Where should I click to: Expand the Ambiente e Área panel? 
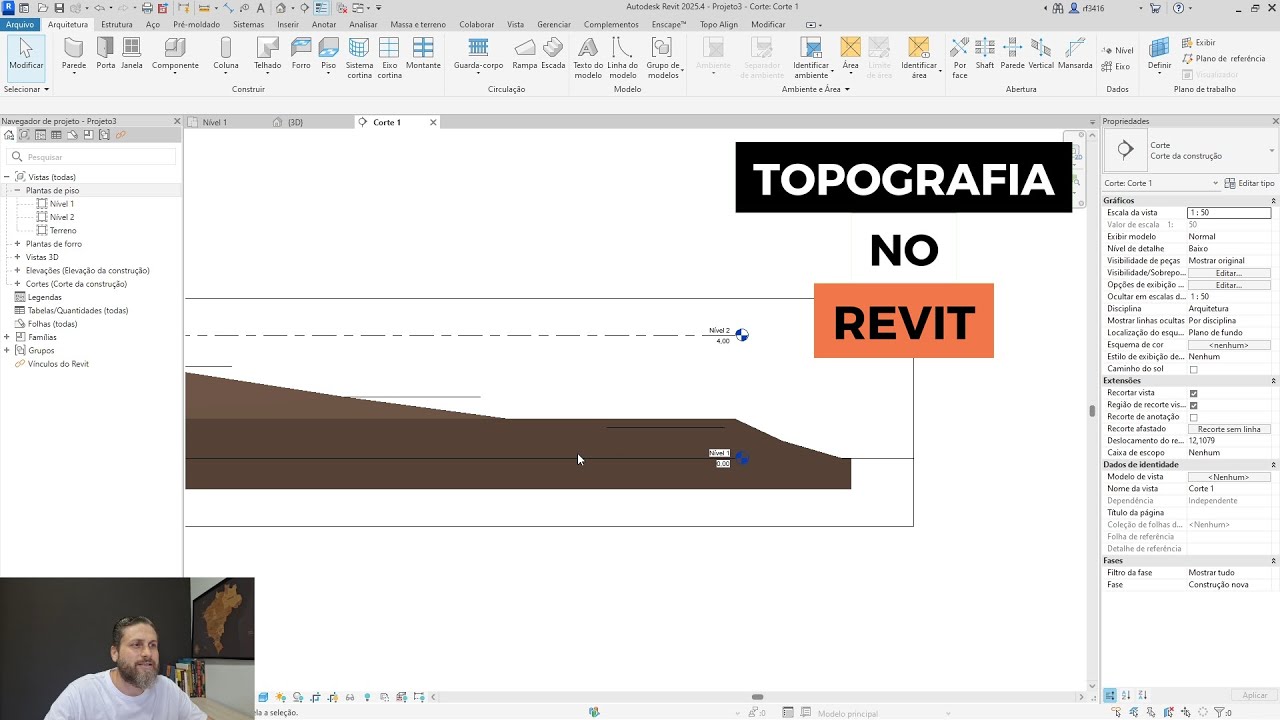pyautogui.click(x=815, y=89)
